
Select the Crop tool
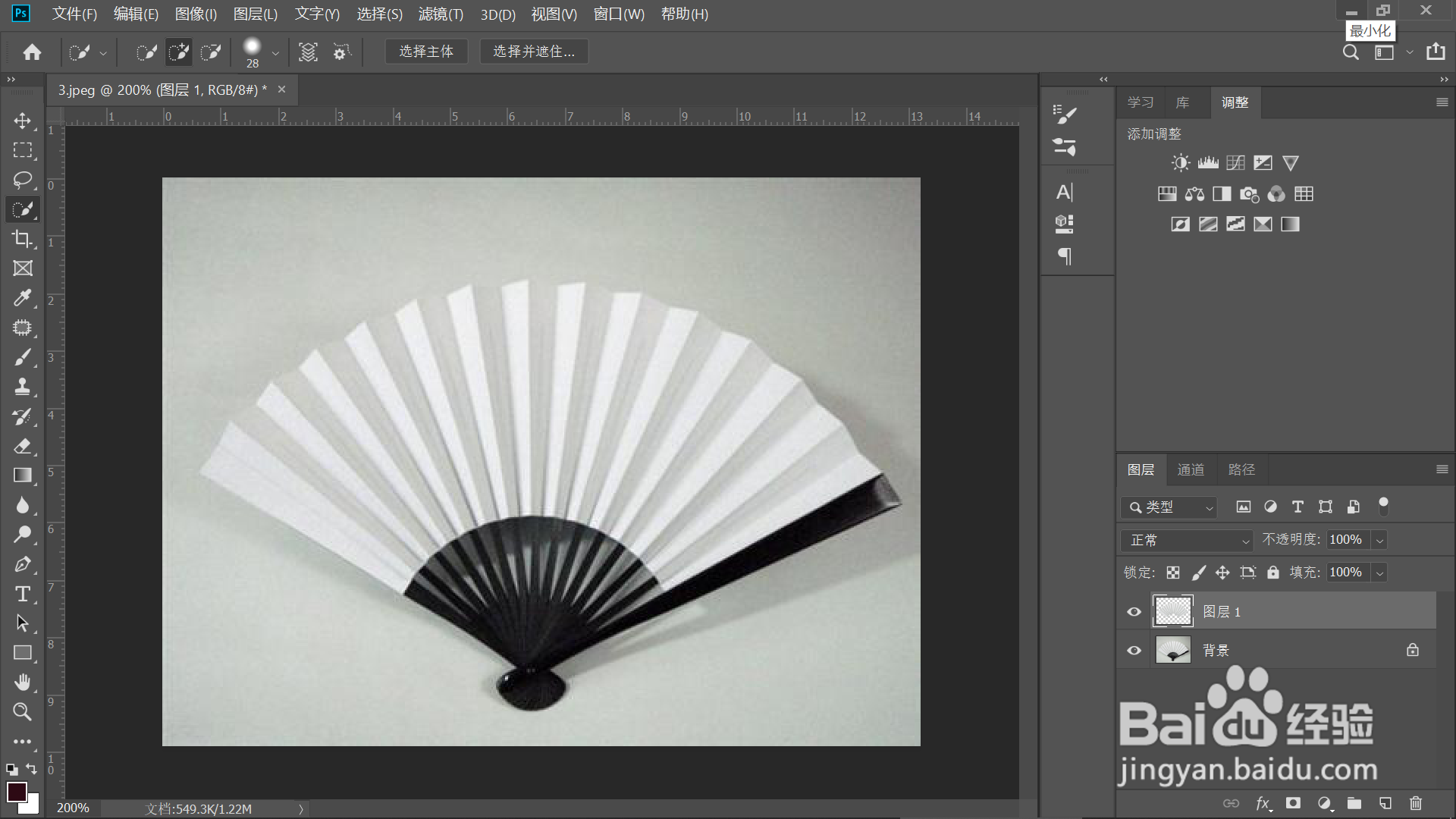(x=22, y=239)
